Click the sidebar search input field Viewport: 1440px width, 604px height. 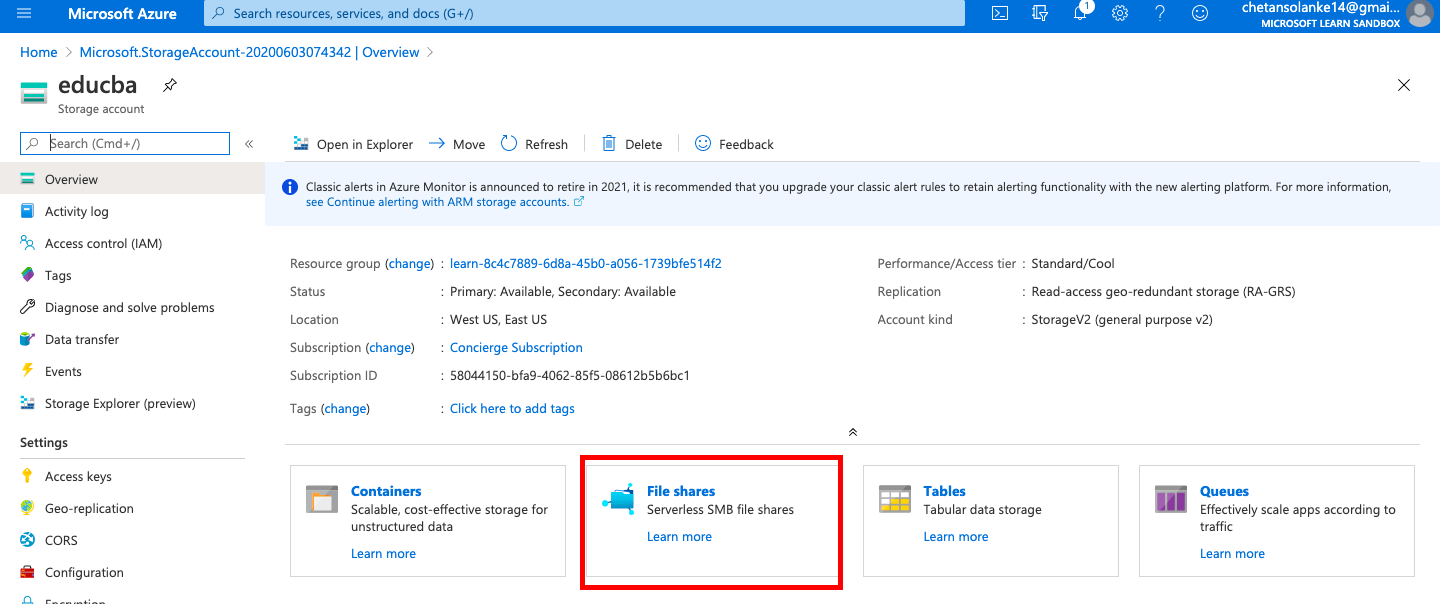(135, 143)
